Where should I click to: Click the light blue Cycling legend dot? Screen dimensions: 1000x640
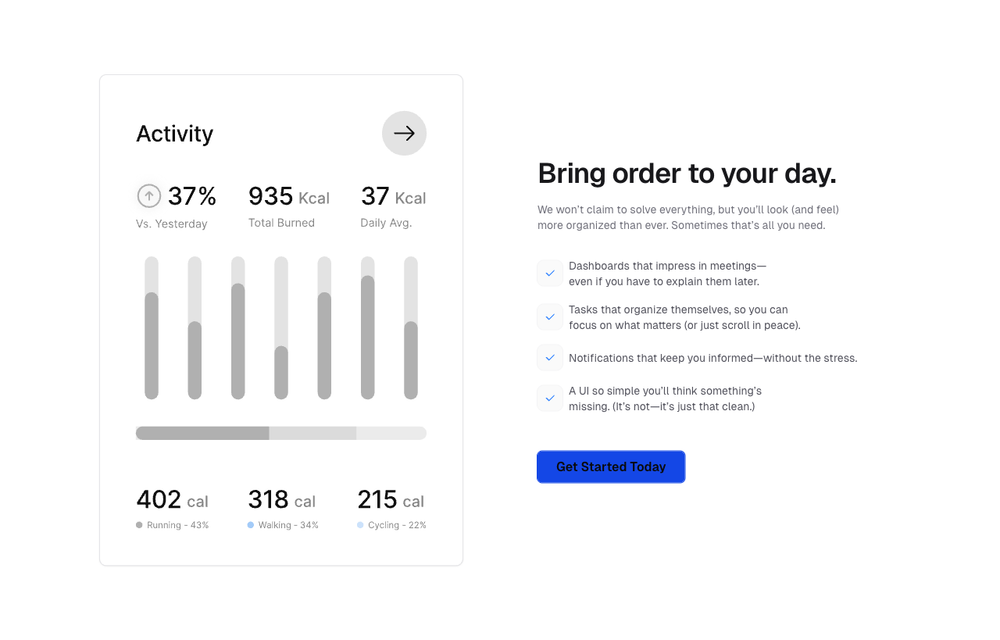tap(360, 525)
